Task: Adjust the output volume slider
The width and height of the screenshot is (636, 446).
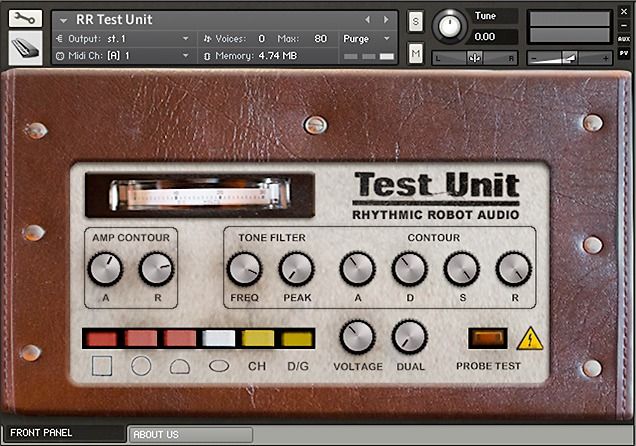Action: (x=569, y=58)
